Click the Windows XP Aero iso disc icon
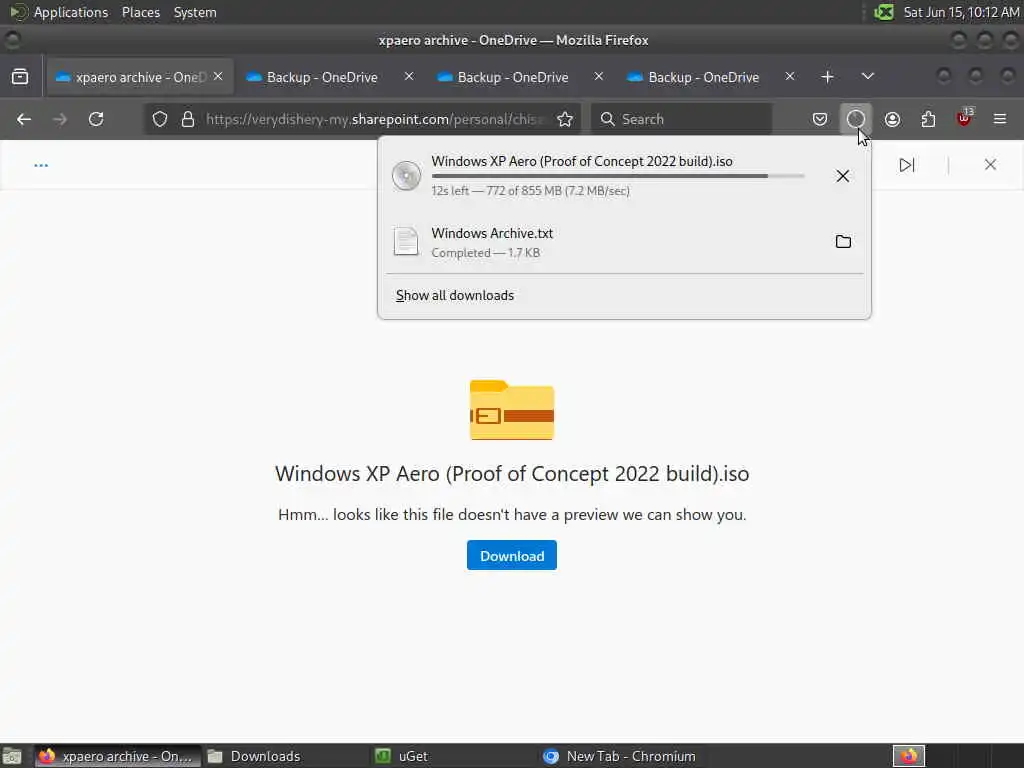 tap(406, 176)
